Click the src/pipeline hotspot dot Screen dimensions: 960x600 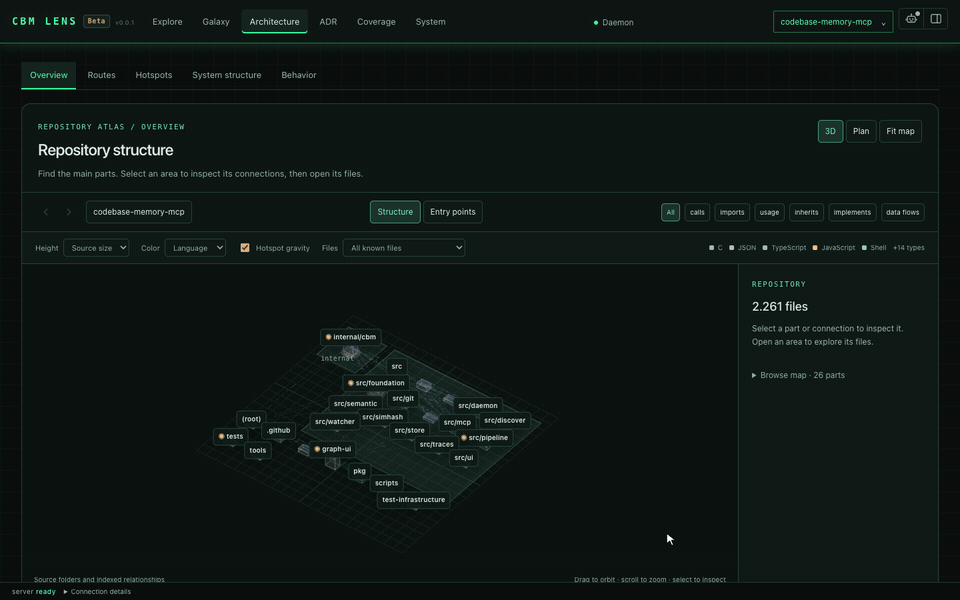(x=464, y=438)
